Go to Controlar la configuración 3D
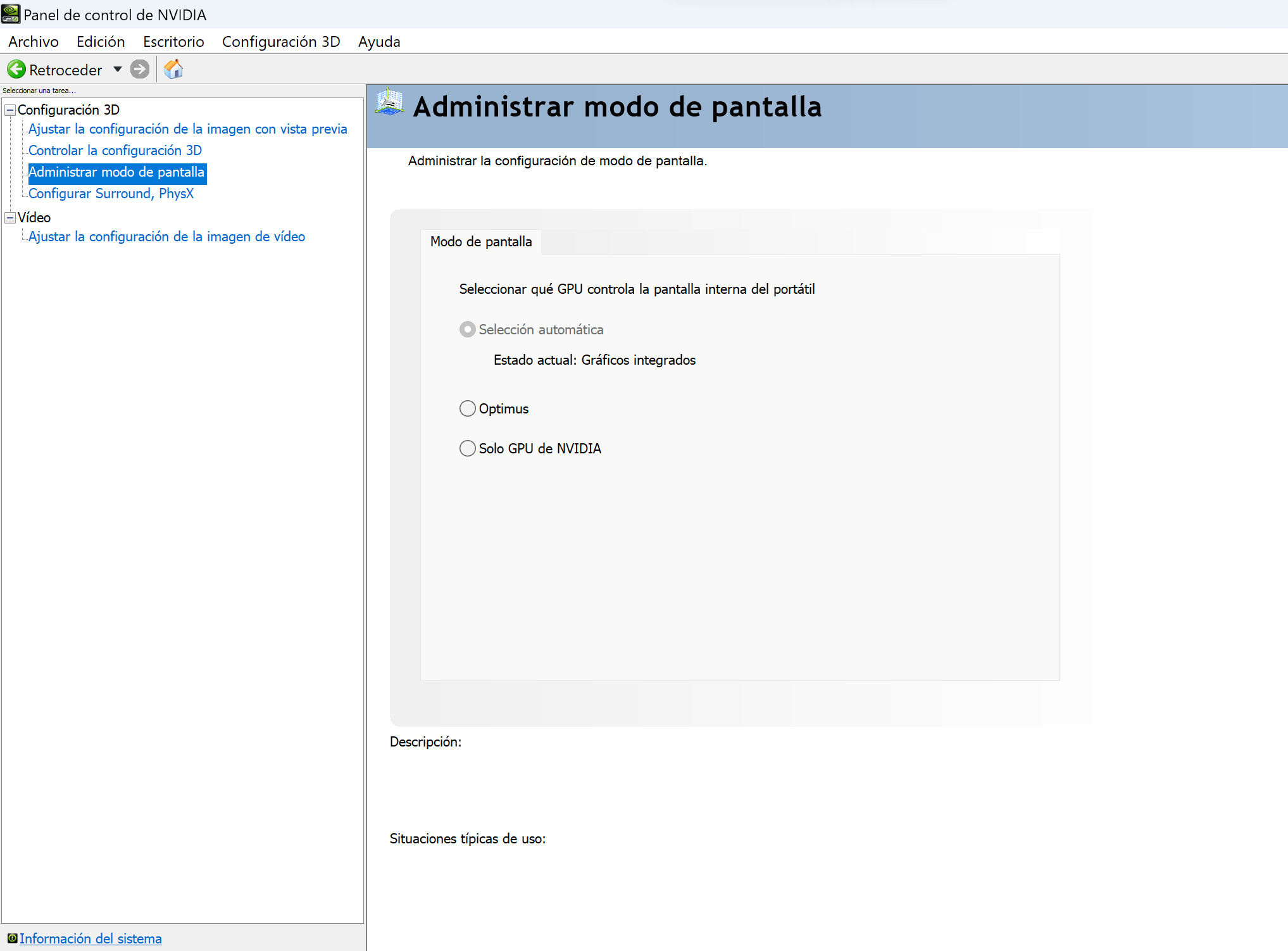Image resolution: width=1288 pixels, height=951 pixels. [x=115, y=151]
